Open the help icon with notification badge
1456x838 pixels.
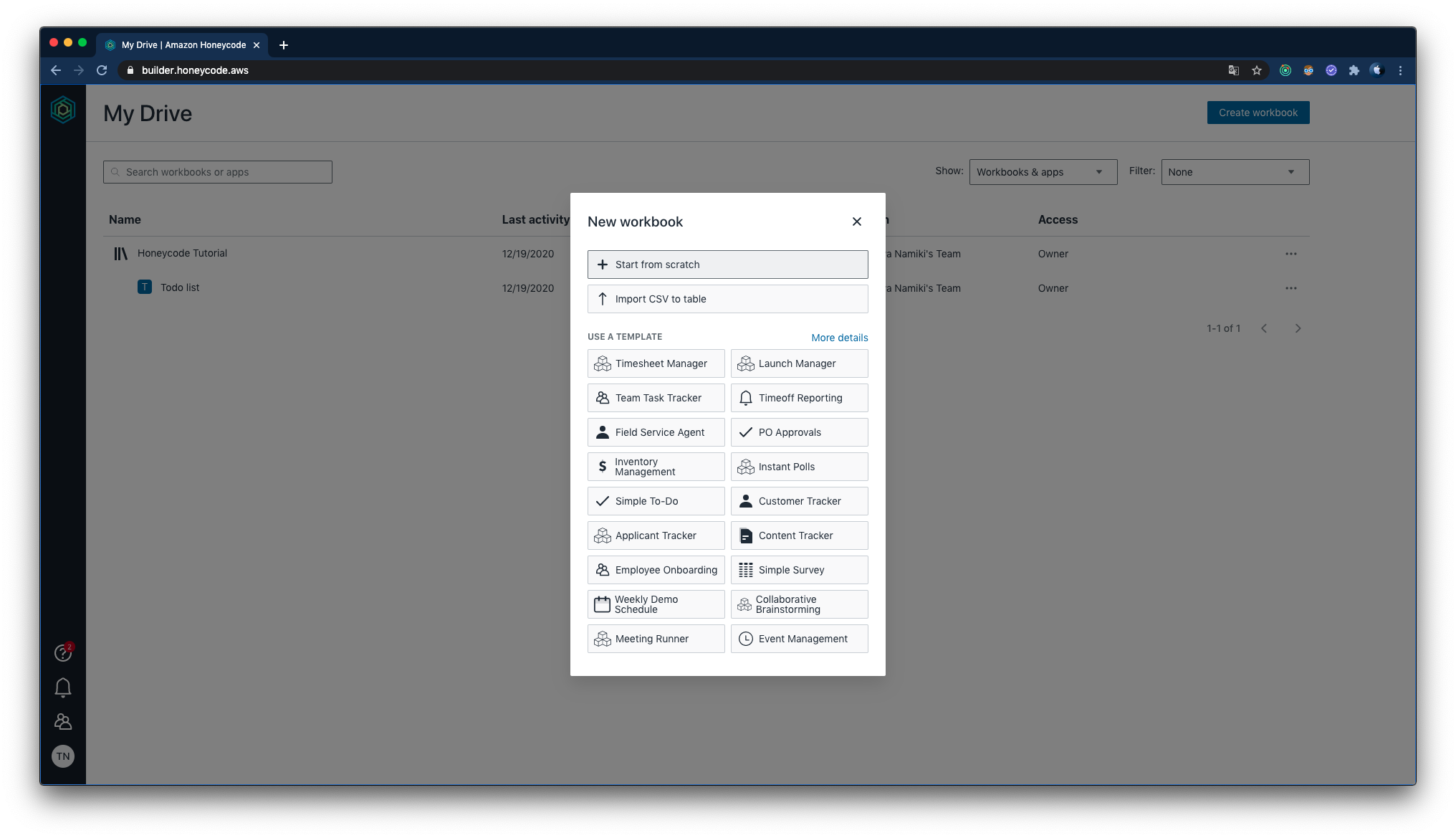point(63,652)
